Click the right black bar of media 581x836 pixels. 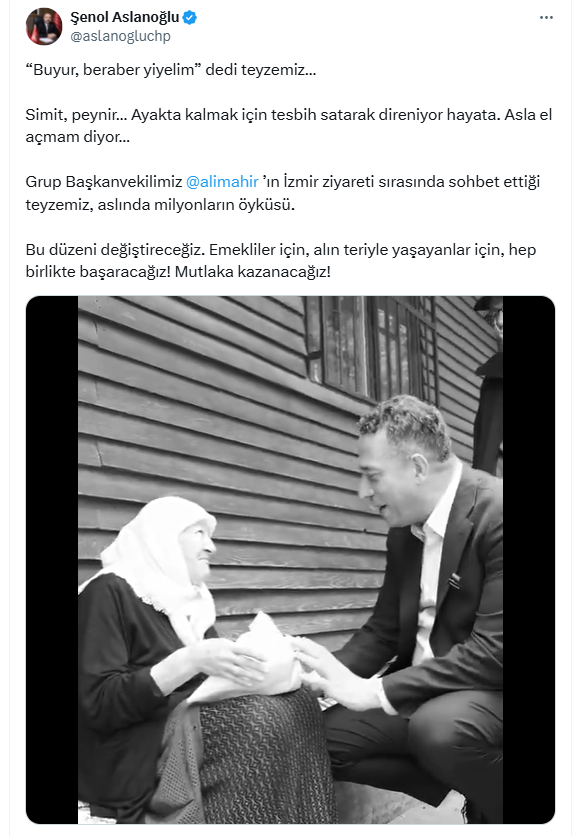point(529,560)
